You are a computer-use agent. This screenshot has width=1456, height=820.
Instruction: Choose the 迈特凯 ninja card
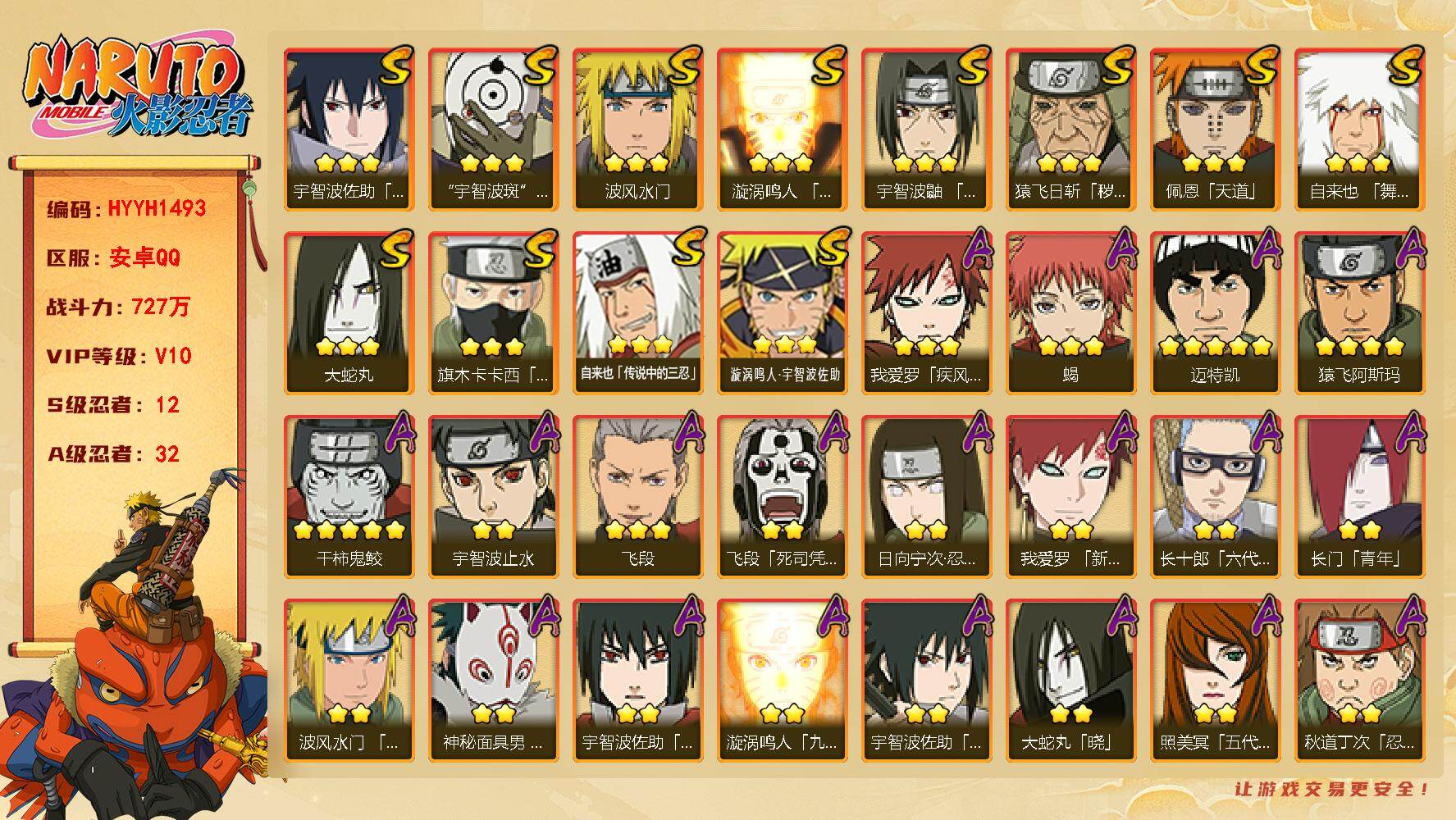pyautogui.click(x=1215, y=312)
